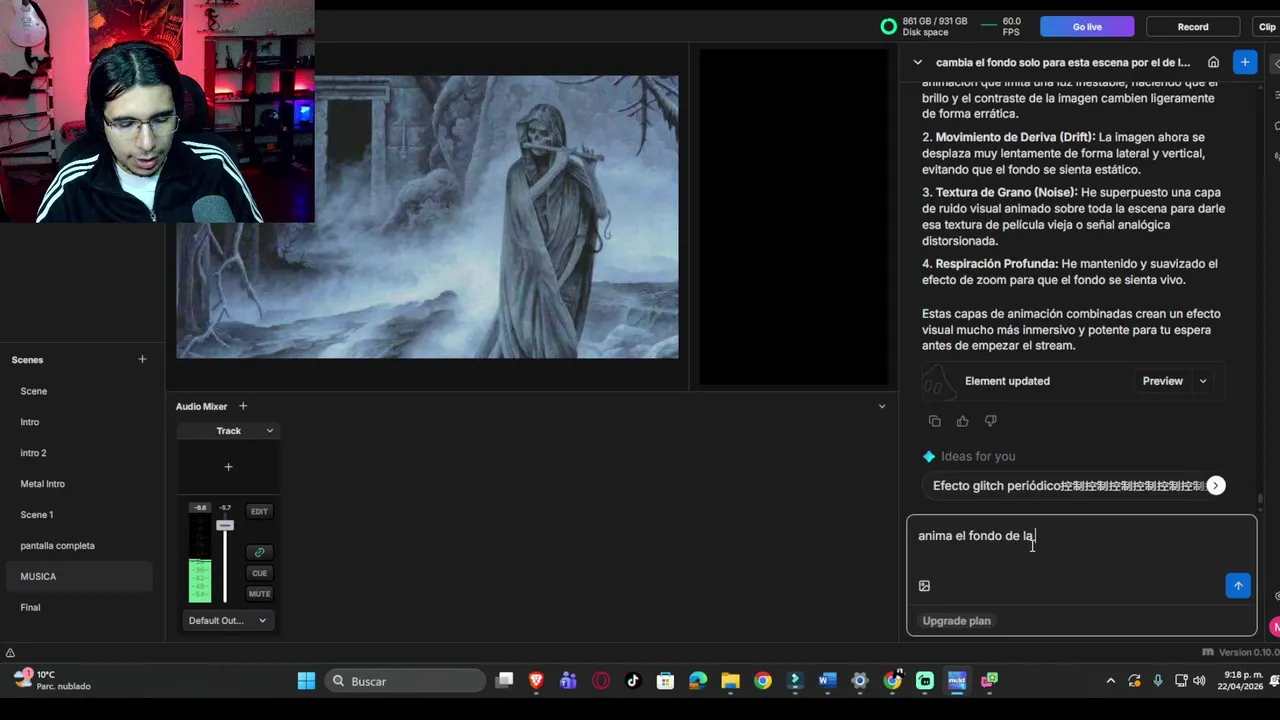Open the Windows Start menu
Viewport: 1280px width, 720px height.
click(x=306, y=681)
